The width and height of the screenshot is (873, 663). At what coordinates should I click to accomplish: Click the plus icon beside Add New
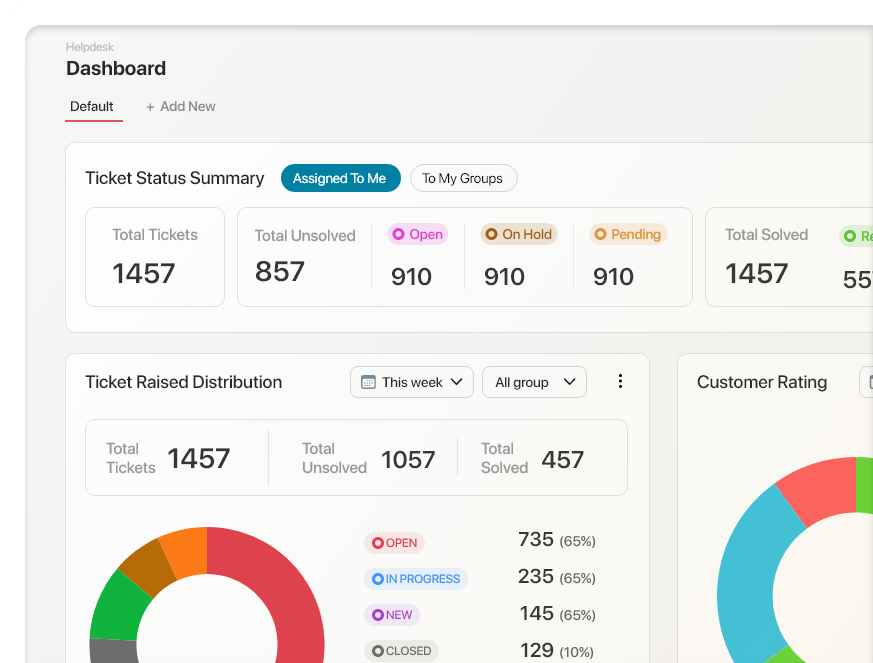point(150,107)
